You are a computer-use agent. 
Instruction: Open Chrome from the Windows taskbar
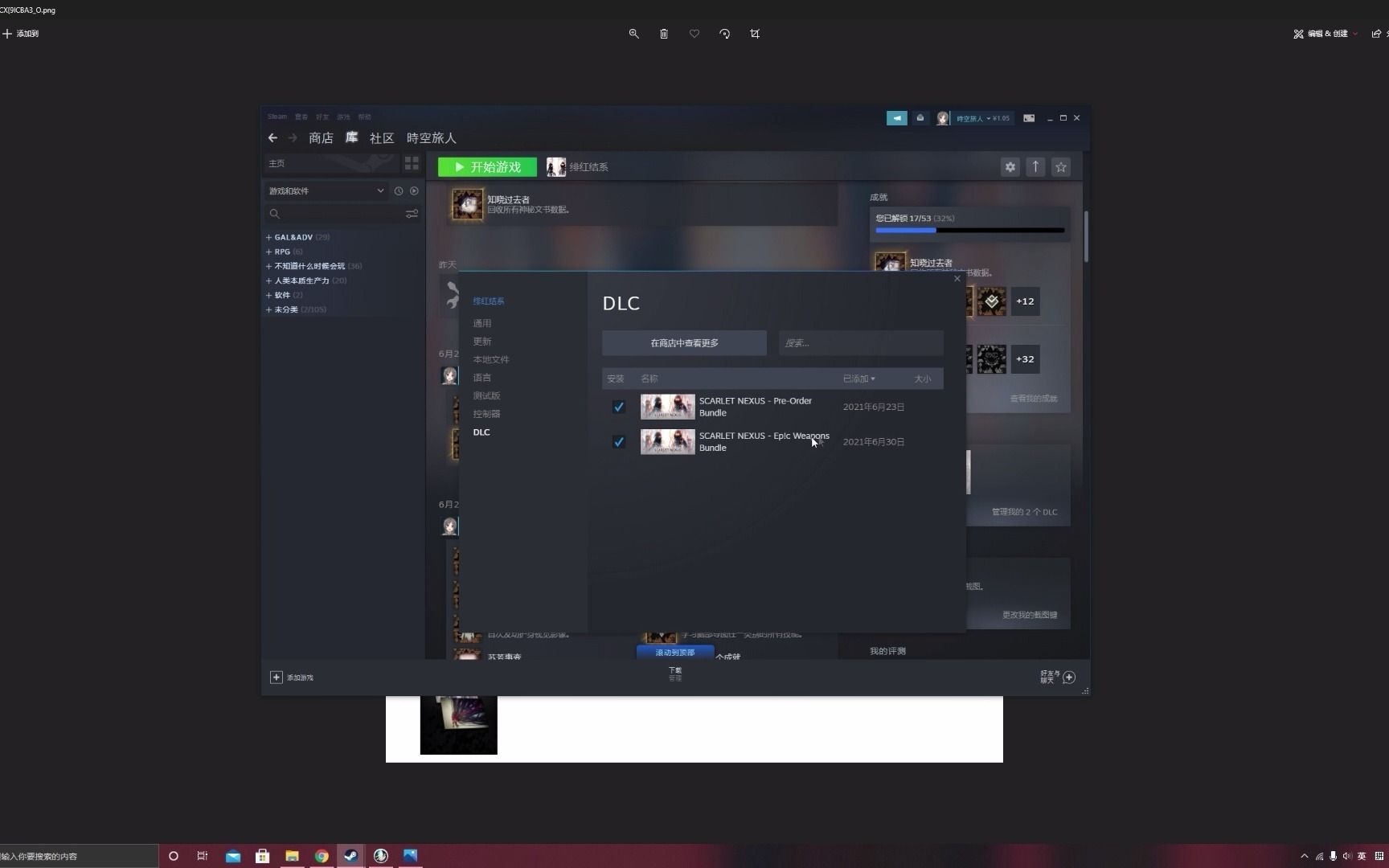pyautogui.click(x=322, y=856)
